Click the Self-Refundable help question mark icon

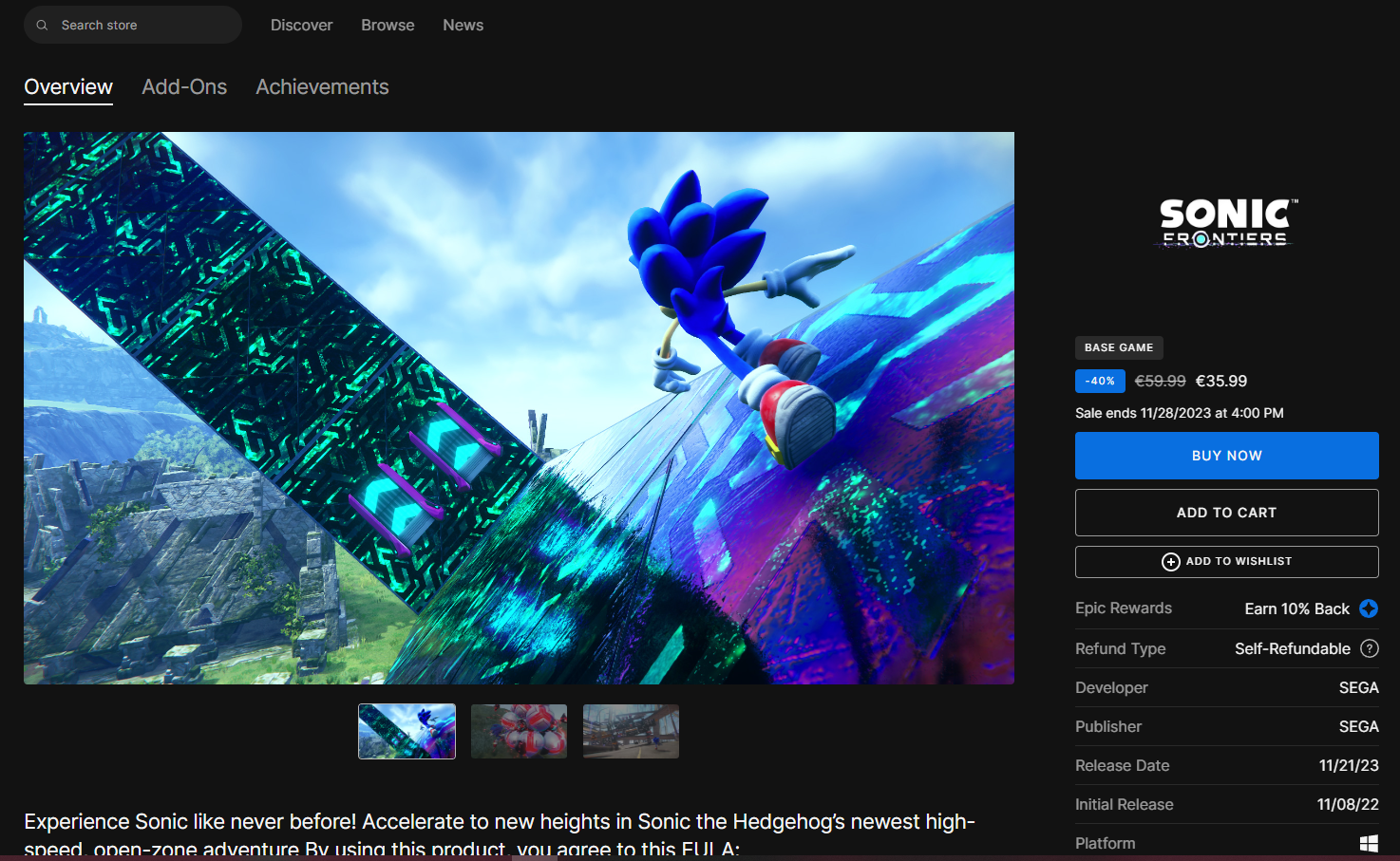[1369, 648]
